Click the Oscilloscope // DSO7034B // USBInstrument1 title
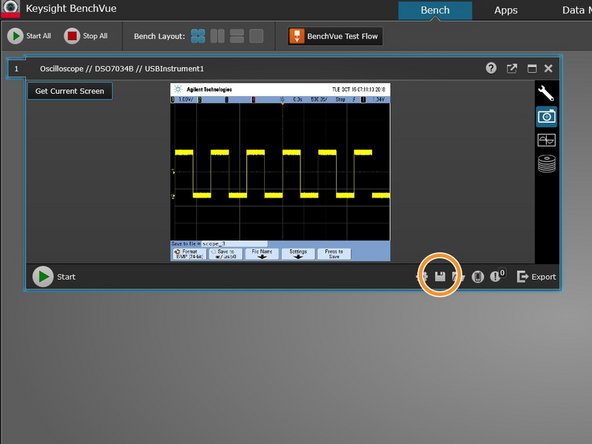Screen dimensions: 592x444 [122, 69]
